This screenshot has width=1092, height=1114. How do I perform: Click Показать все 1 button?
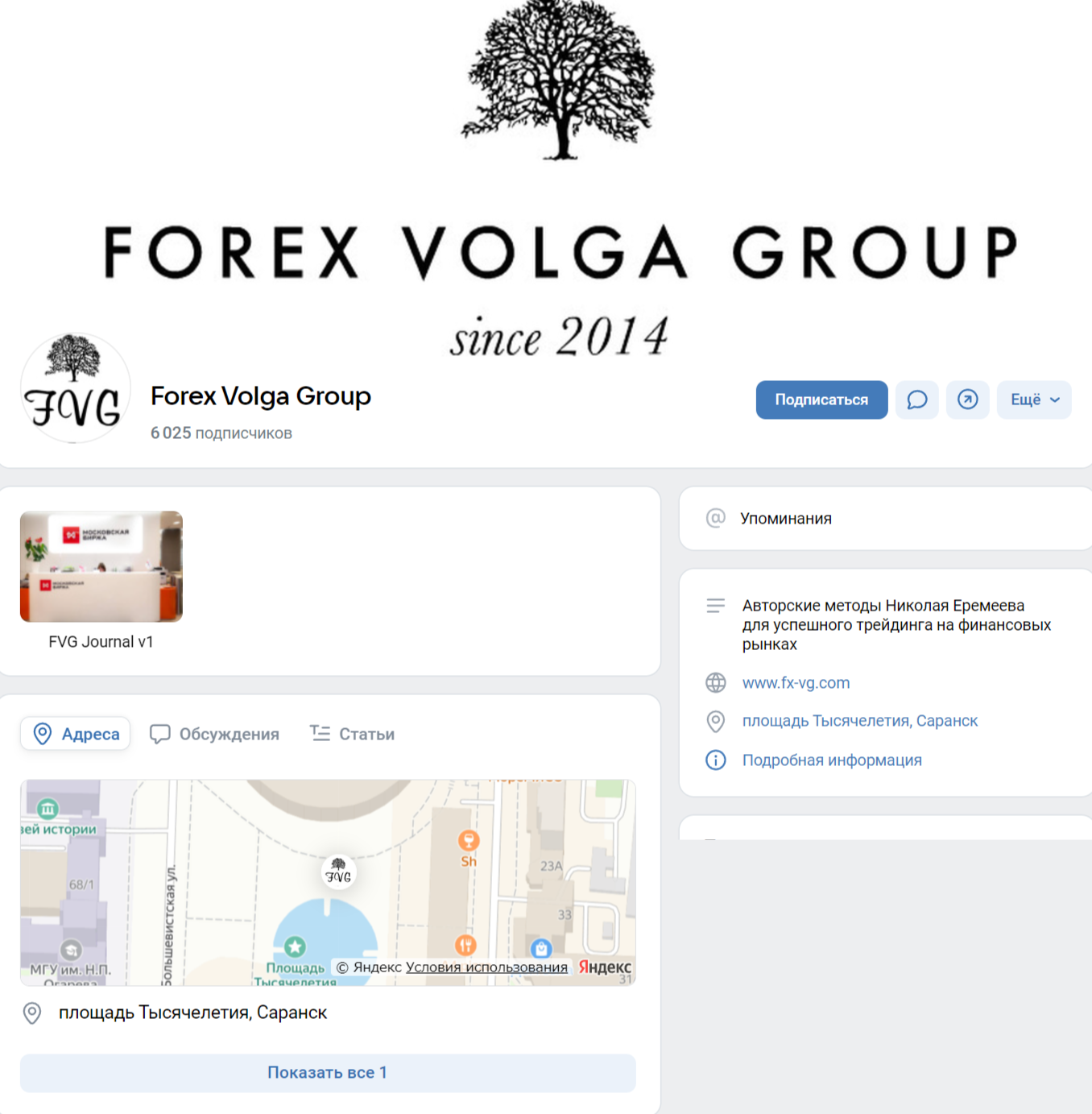[328, 1073]
